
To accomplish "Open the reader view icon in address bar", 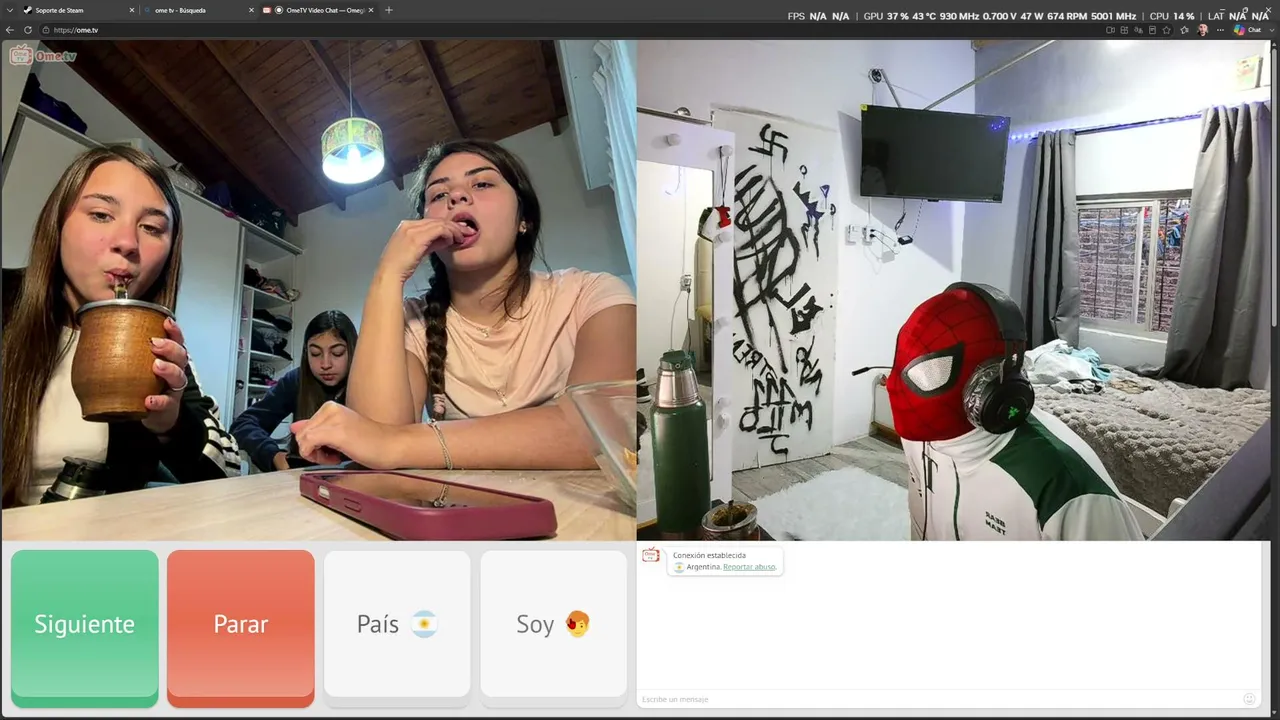I will 1152,30.
